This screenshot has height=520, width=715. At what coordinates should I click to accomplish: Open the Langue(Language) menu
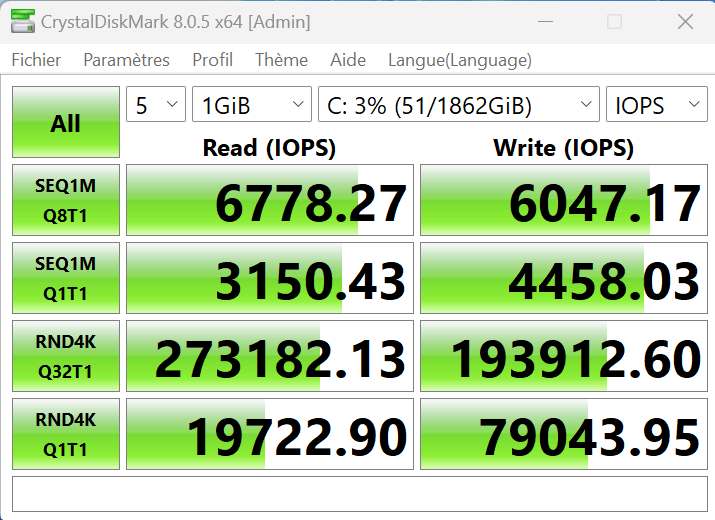coord(460,60)
